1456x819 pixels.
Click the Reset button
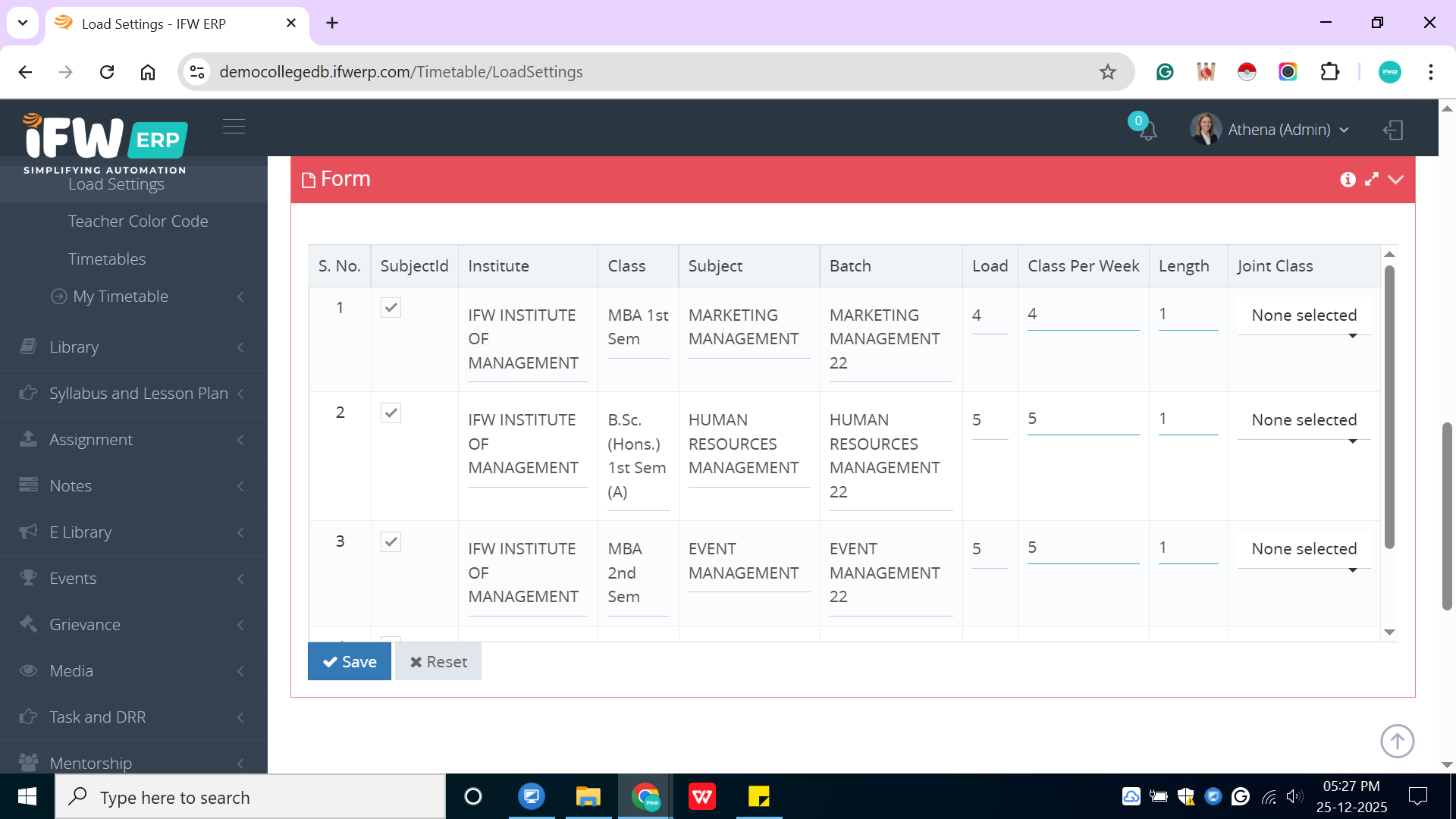point(438,662)
